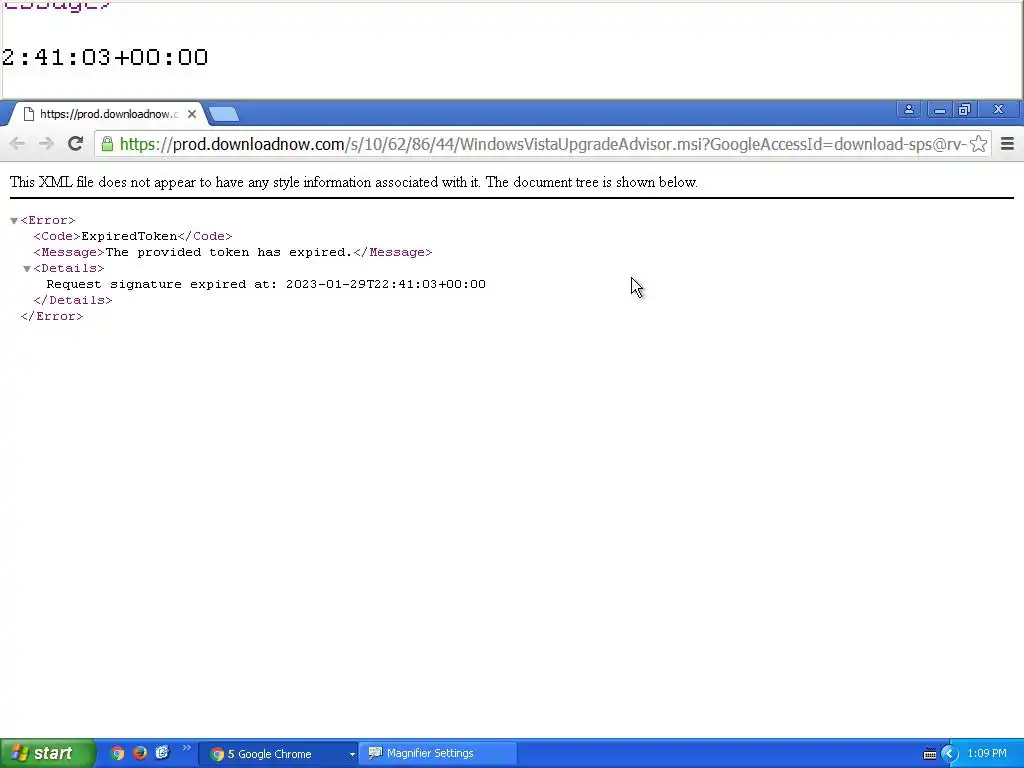Screen dimensions: 1024x768
Task: Open a new tab
Action: 224,114
